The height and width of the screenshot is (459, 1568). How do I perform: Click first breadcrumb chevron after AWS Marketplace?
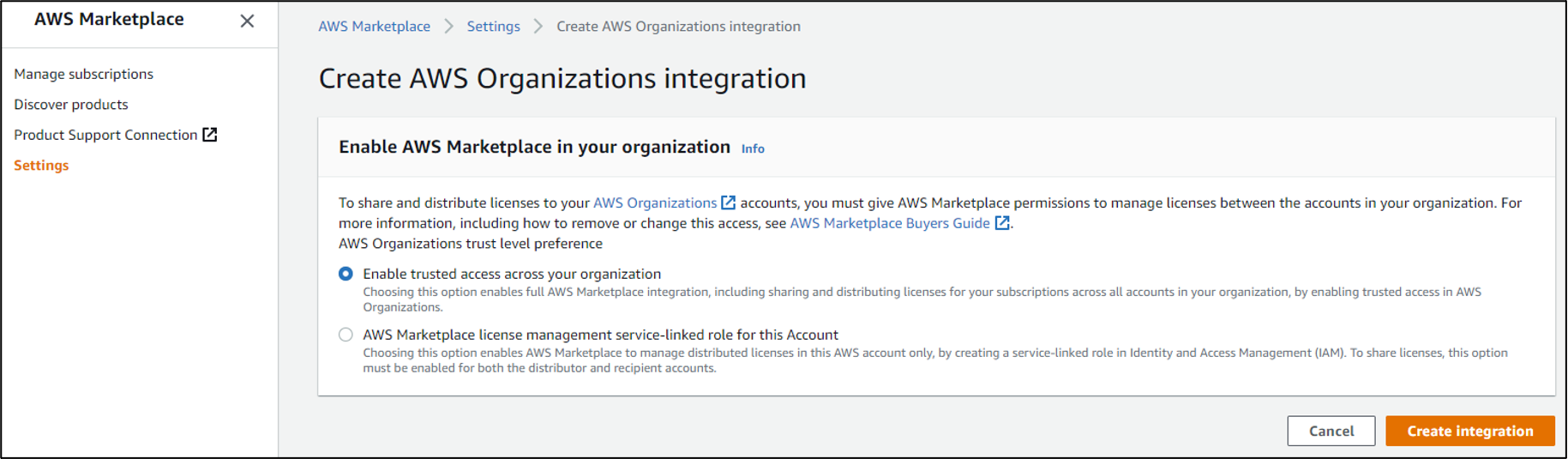(448, 27)
